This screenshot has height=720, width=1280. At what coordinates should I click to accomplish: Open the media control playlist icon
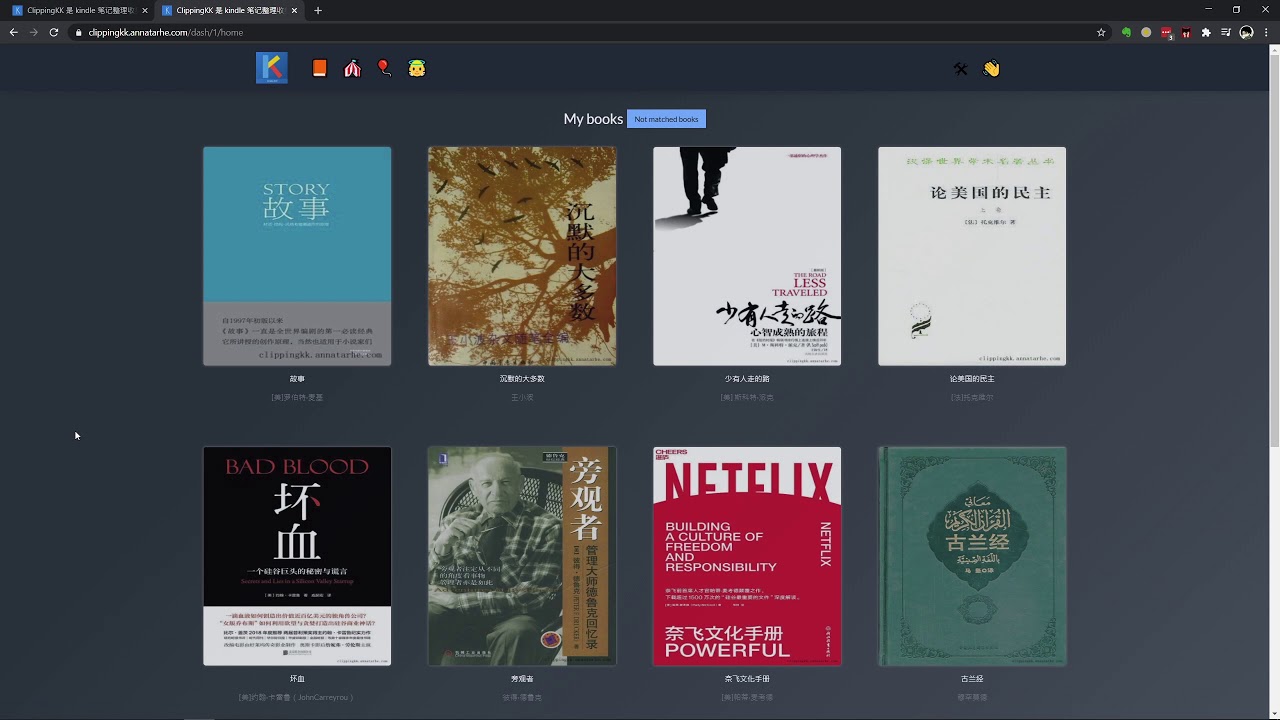(x=1226, y=32)
